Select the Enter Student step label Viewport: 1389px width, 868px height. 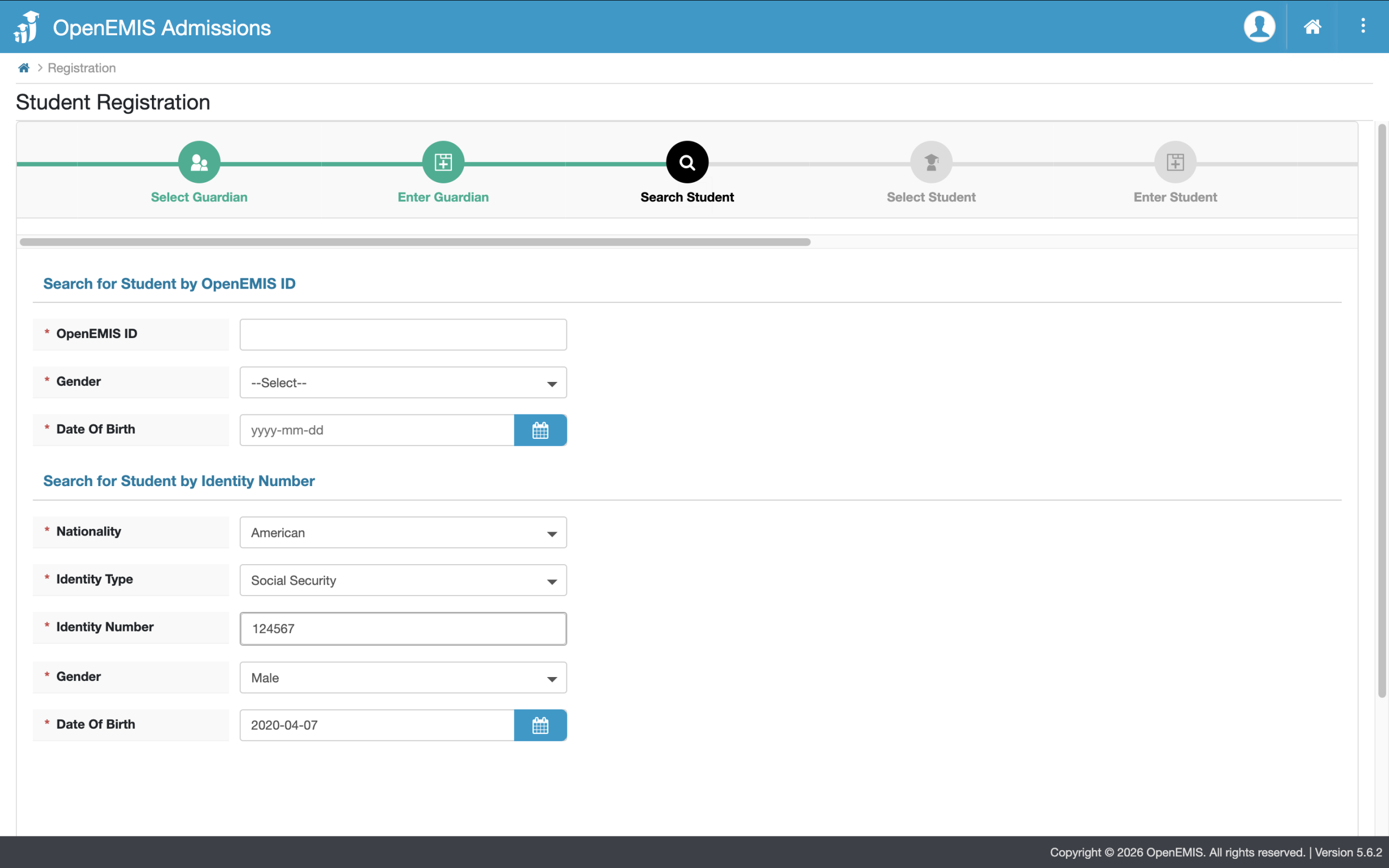tap(1175, 197)
